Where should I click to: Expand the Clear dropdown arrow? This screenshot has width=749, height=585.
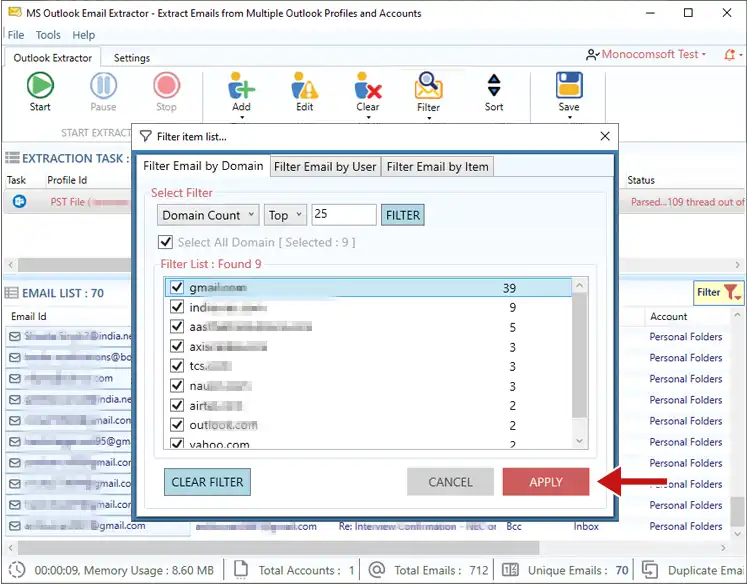pyautogui.click(x=368, y=117)
